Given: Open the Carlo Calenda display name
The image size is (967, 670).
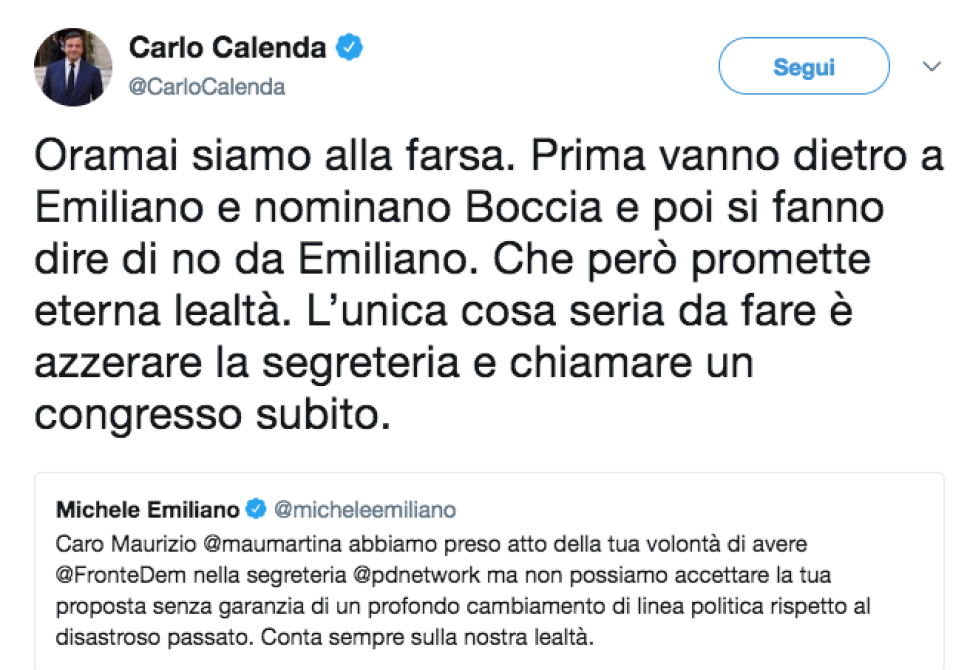Looking at the screenshot, I should pyautogui.click(x=227, y=48).
